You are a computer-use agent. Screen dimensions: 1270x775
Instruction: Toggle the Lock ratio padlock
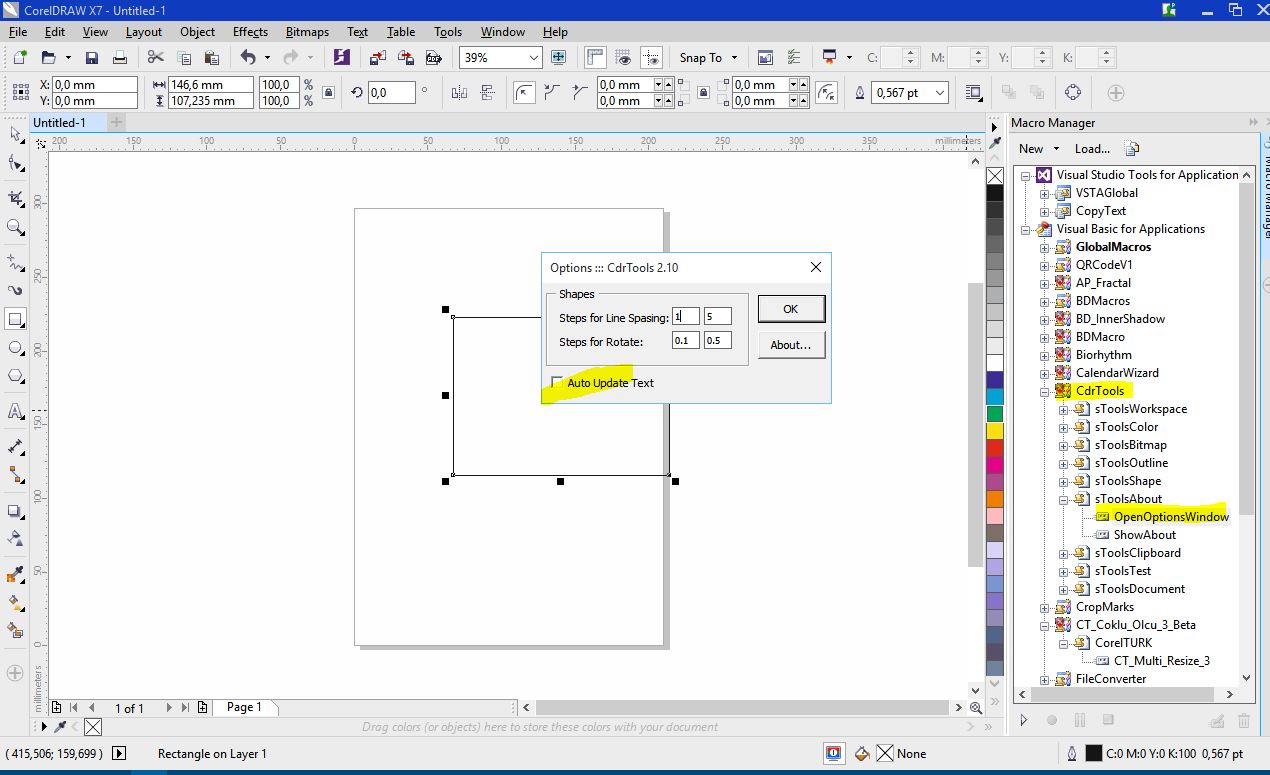(x=328, y=93)
